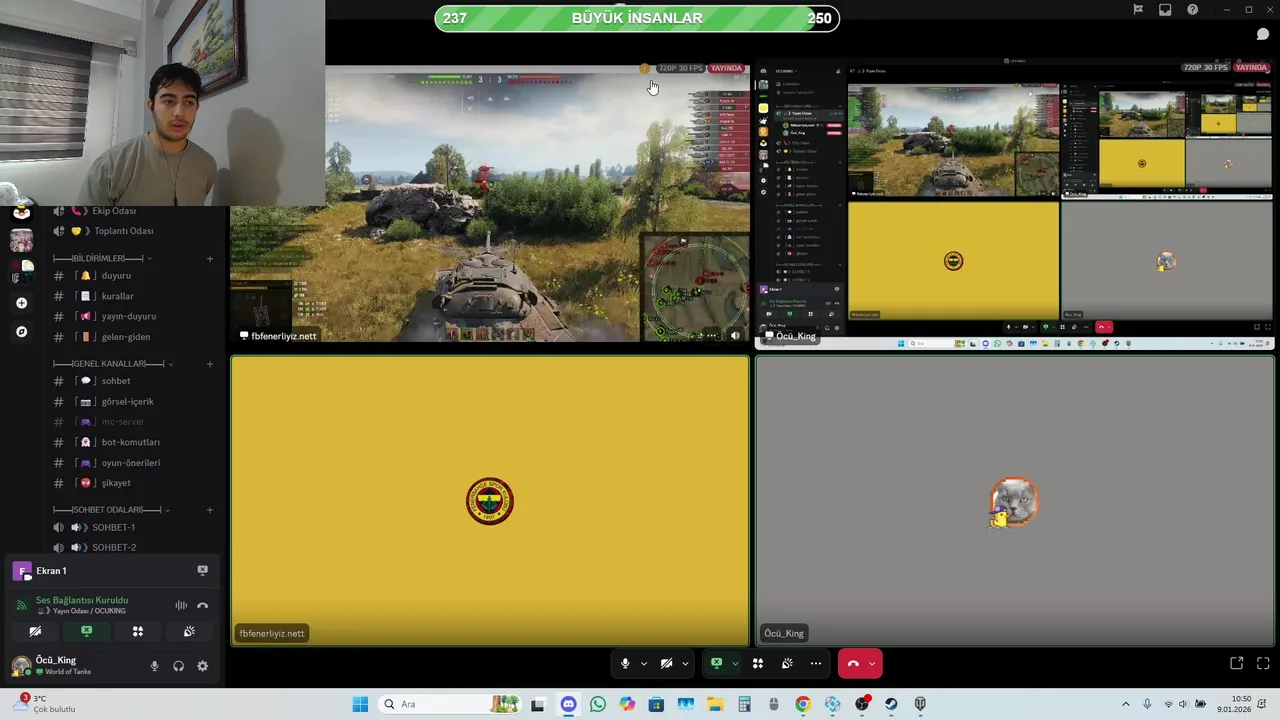Launch WhatsApp from the taskbar

point(597,704)
